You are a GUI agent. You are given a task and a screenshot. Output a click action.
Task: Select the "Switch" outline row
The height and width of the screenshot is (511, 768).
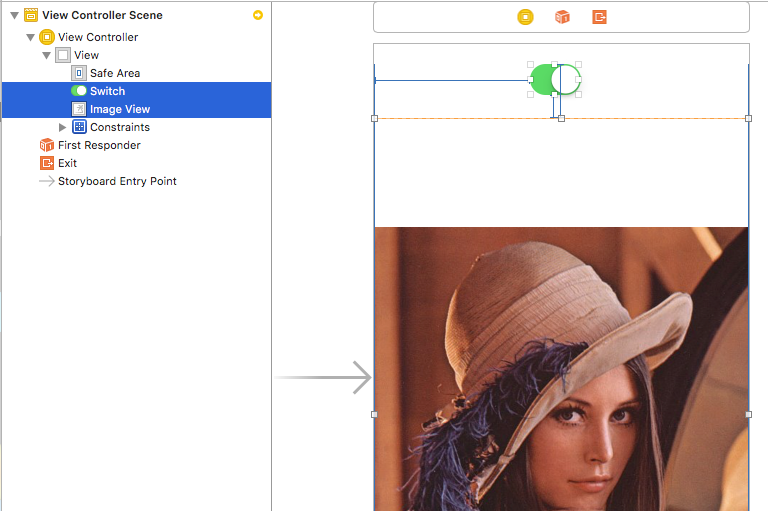[137, 91]
